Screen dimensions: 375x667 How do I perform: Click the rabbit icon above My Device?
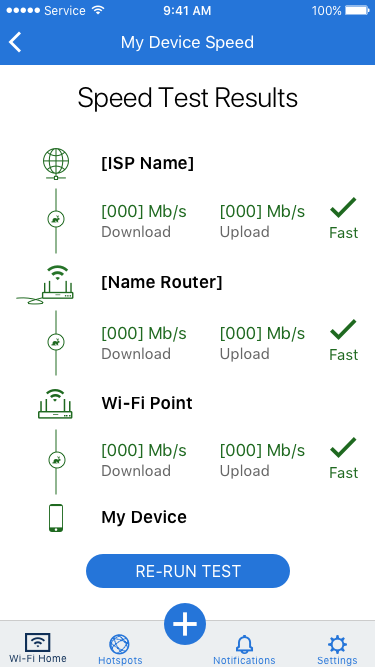coord(56,460)
